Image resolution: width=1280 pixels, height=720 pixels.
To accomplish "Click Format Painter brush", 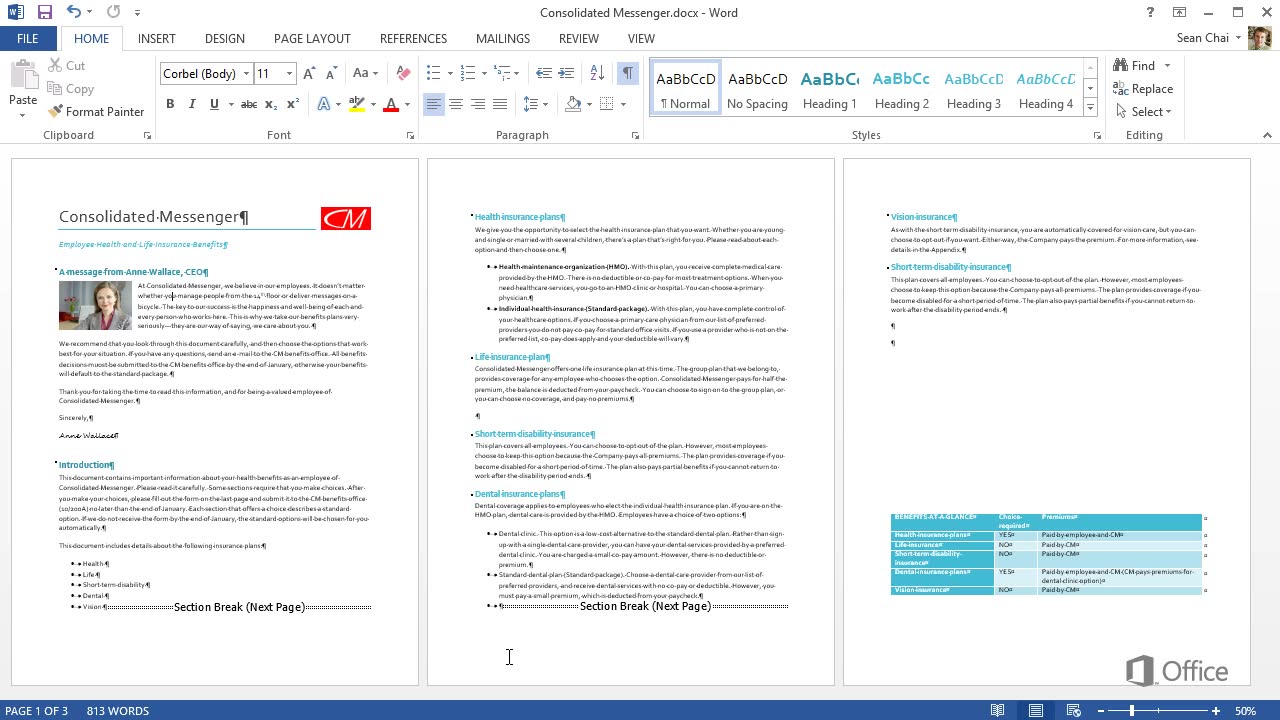I will [96, 111].
